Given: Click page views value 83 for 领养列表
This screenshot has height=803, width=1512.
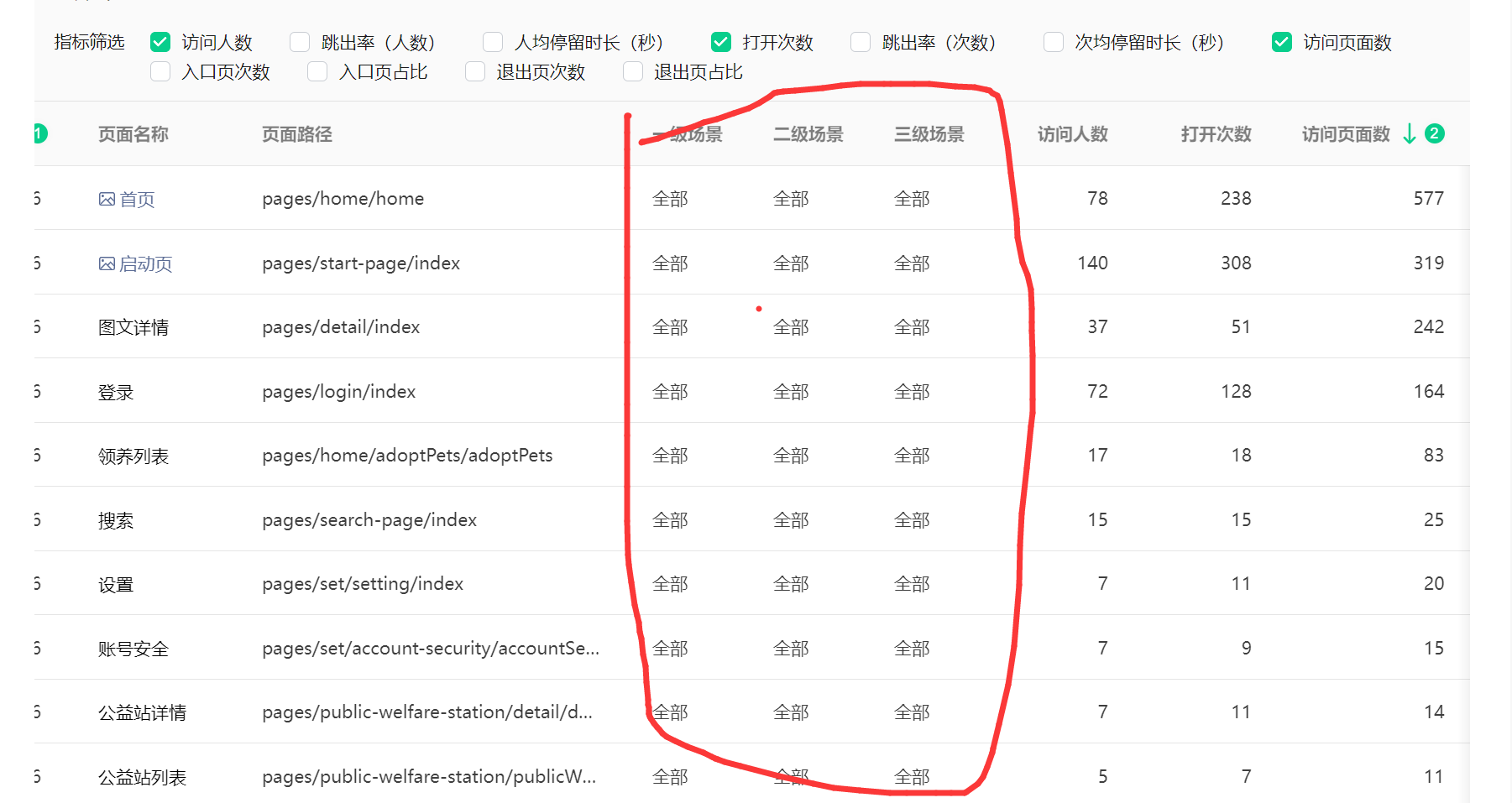Looking at the screenshot, I should pos(1434,456).
